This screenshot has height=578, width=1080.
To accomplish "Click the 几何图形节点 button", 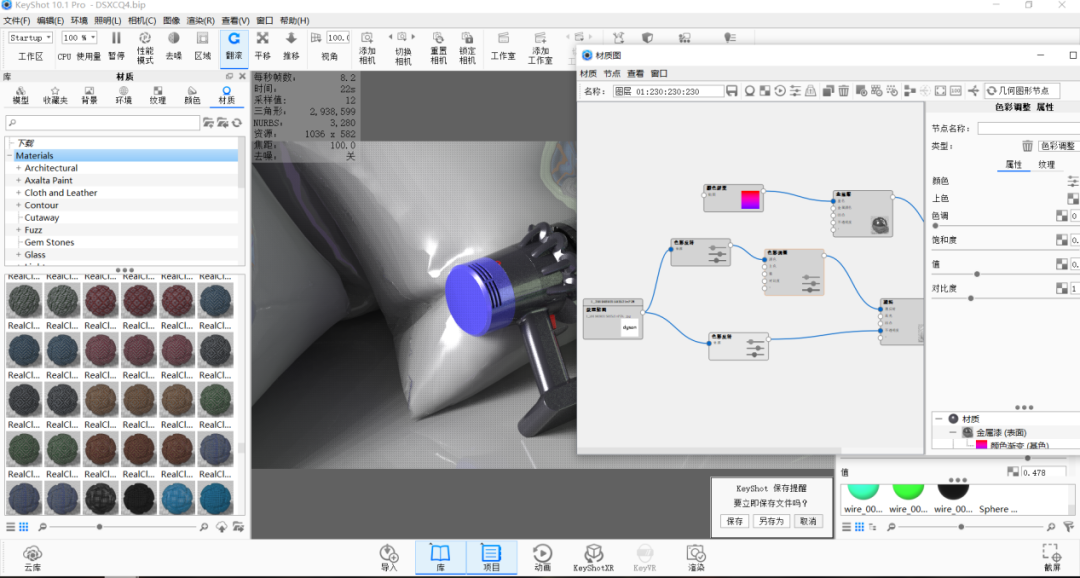I will coord(1022,91).
